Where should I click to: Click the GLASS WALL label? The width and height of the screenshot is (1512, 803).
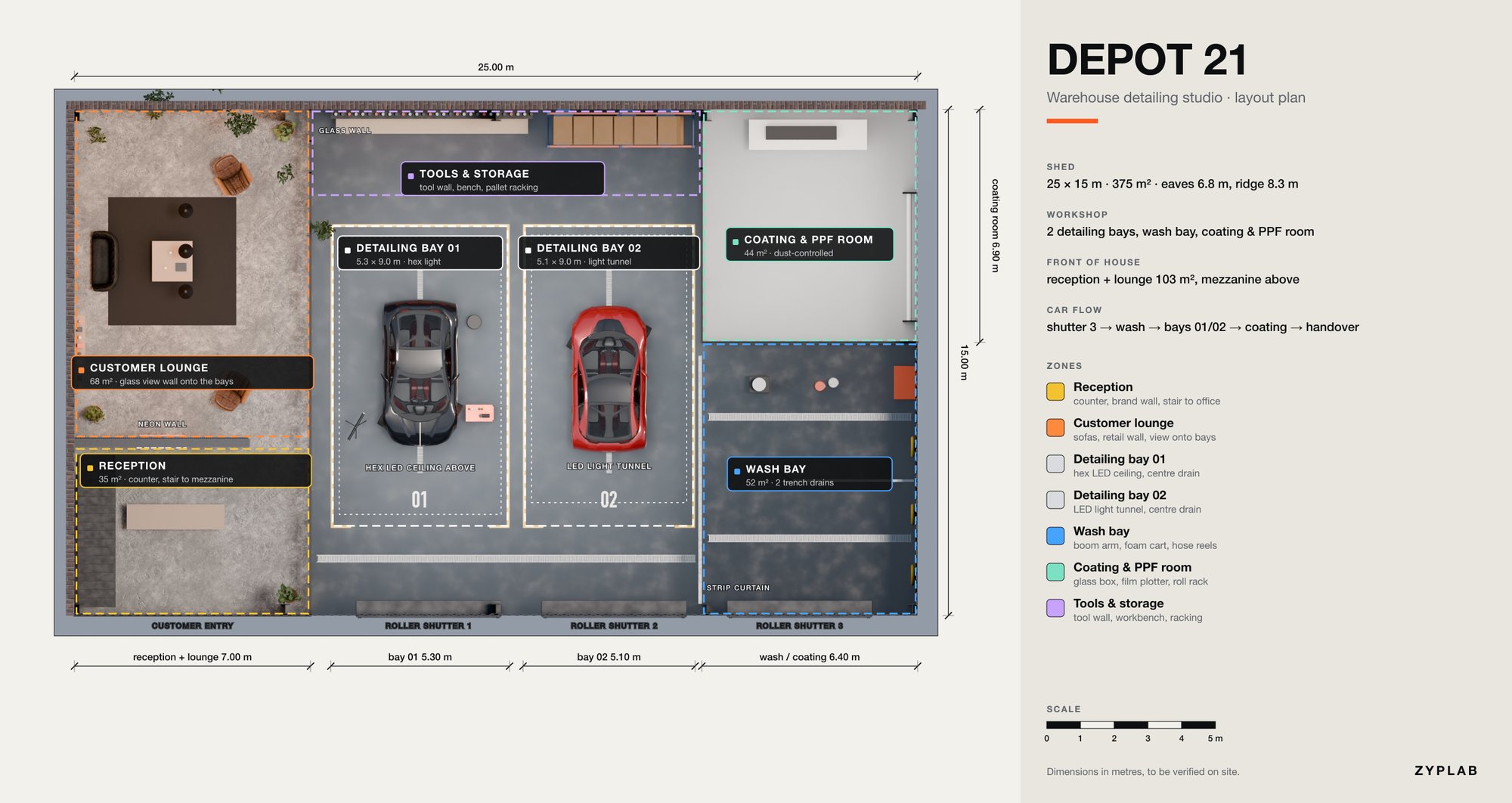(x=345, y=131)
